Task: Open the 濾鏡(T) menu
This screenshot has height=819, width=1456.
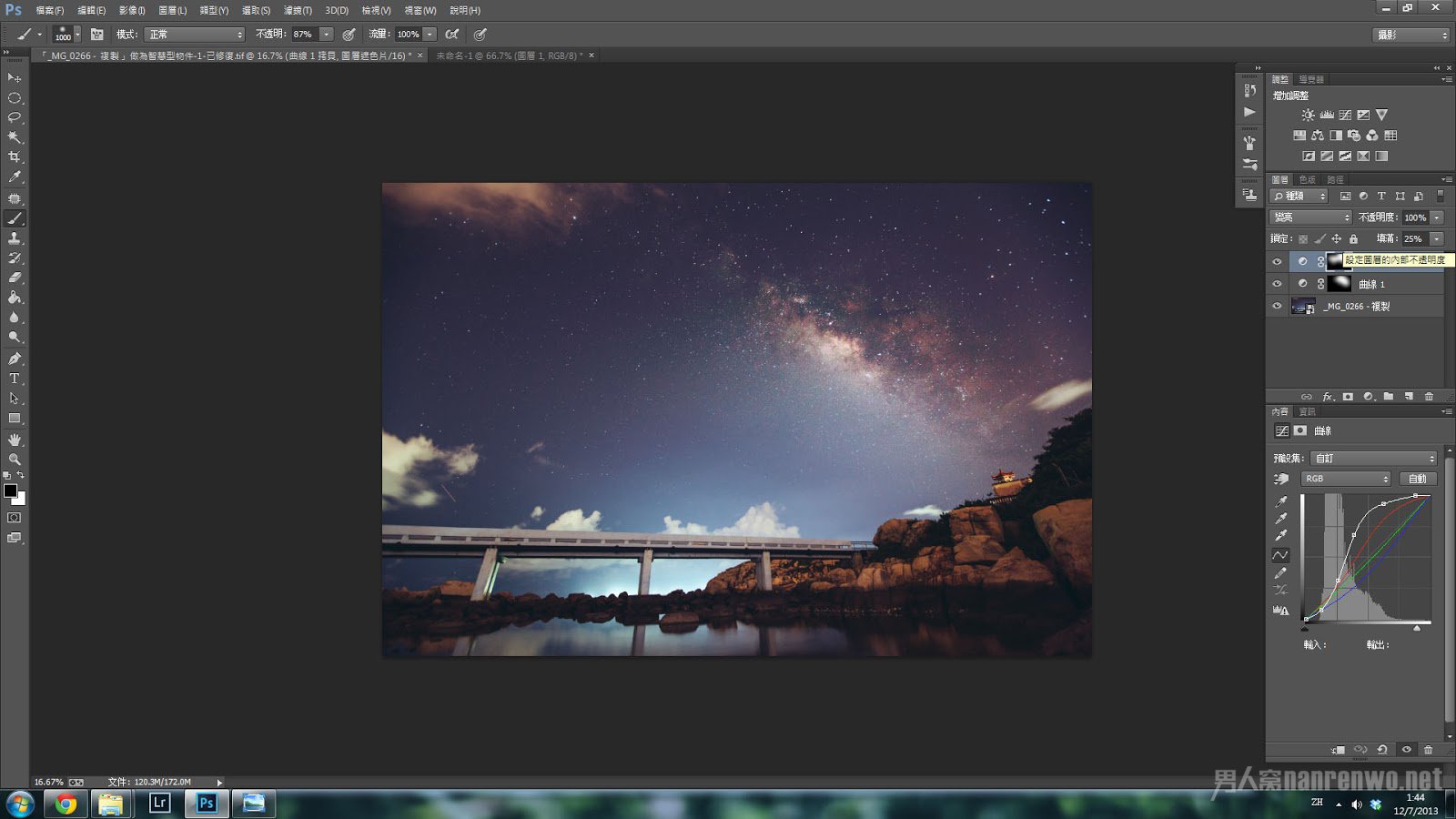Action: tap(298, 11)
